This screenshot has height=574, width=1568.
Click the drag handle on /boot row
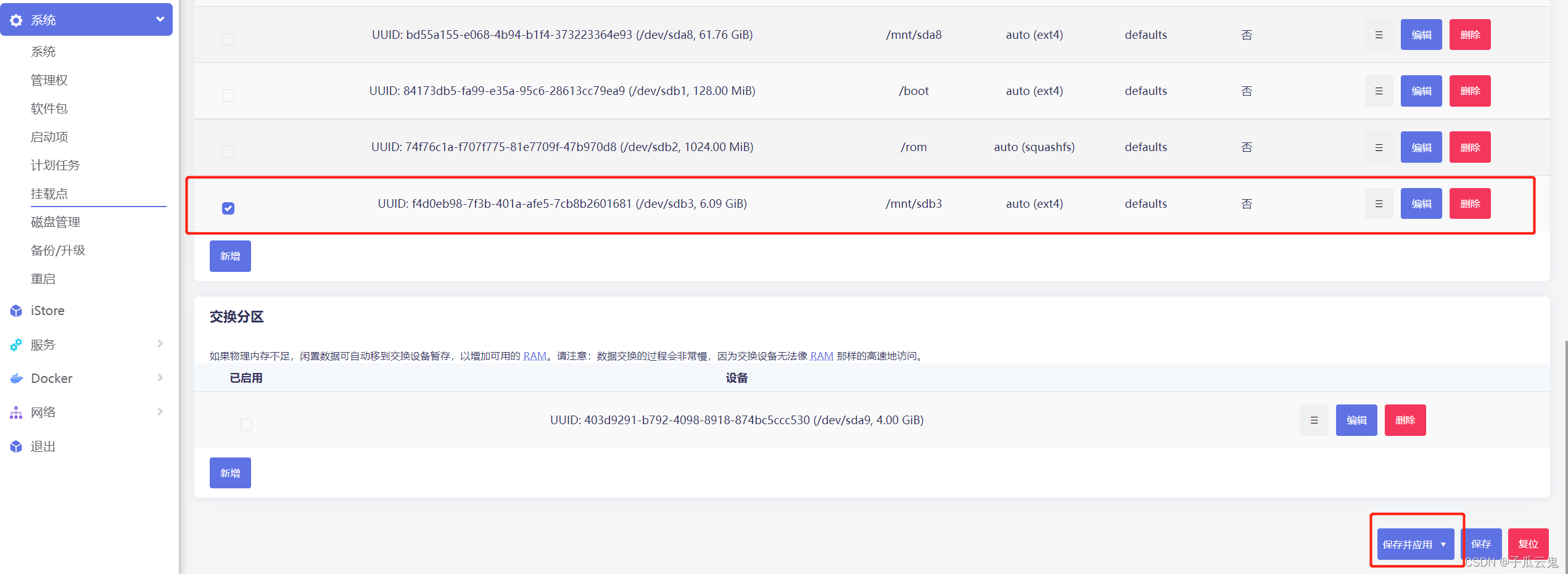point(1379,91)
